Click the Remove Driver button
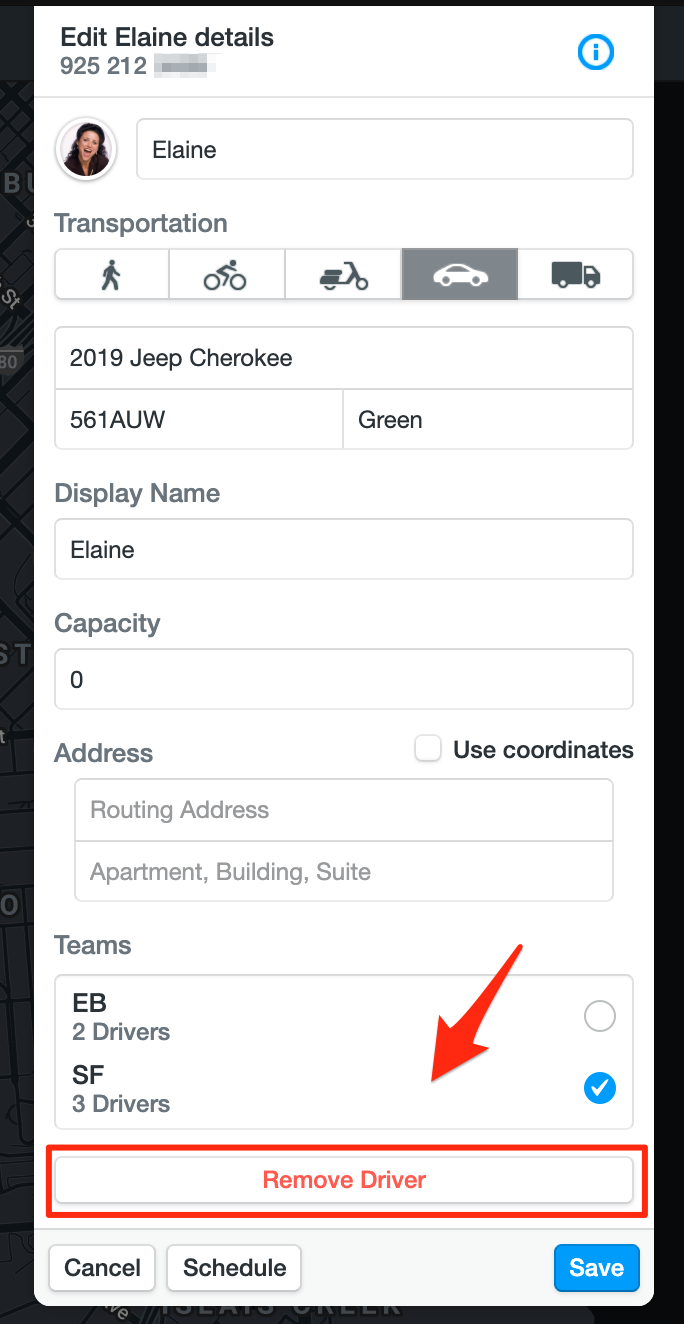Screen dimensions: 684x1324 pyautogui.click(x=344, y=1180)
